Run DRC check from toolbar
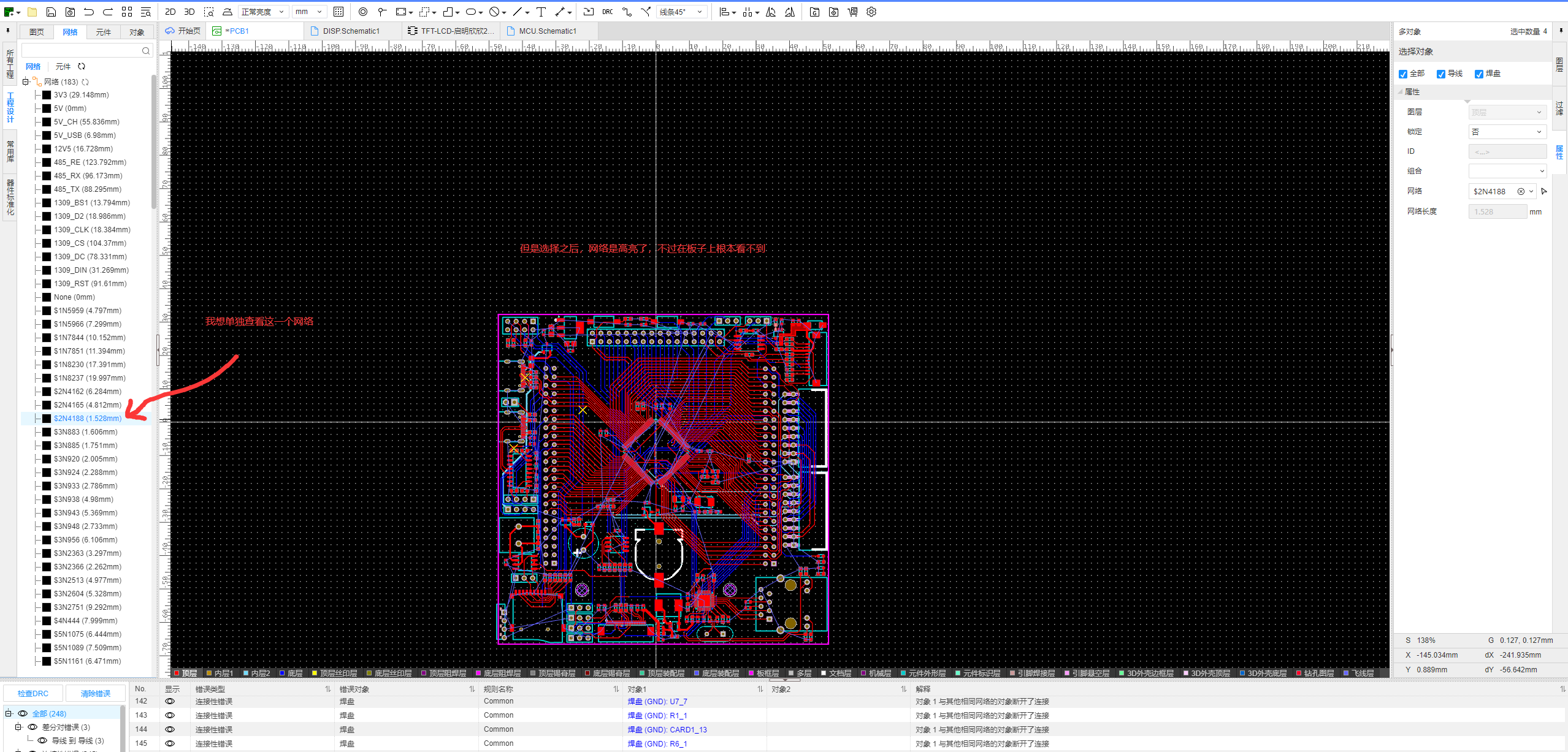The height and width of the screenshot is (752, 1568). tap(607, 12)
